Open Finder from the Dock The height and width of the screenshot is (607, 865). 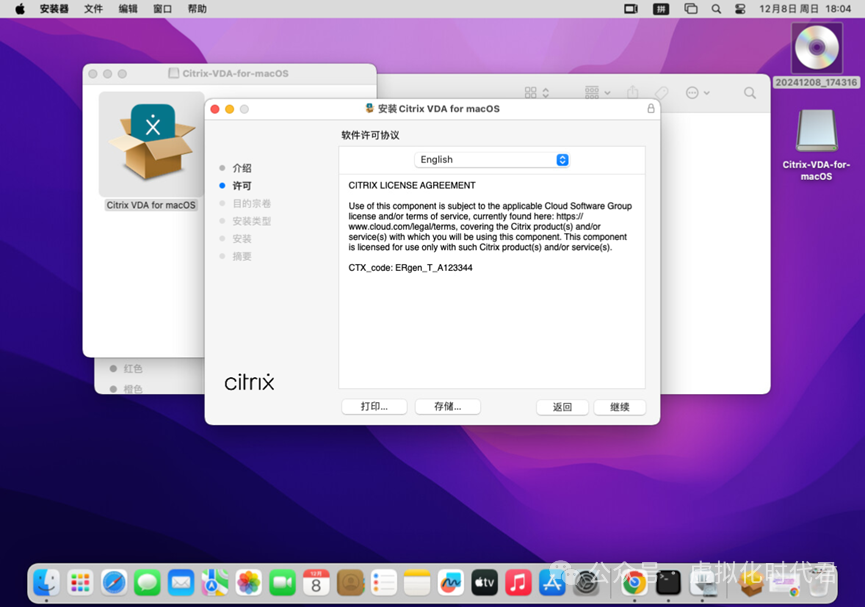coord(46,583)
